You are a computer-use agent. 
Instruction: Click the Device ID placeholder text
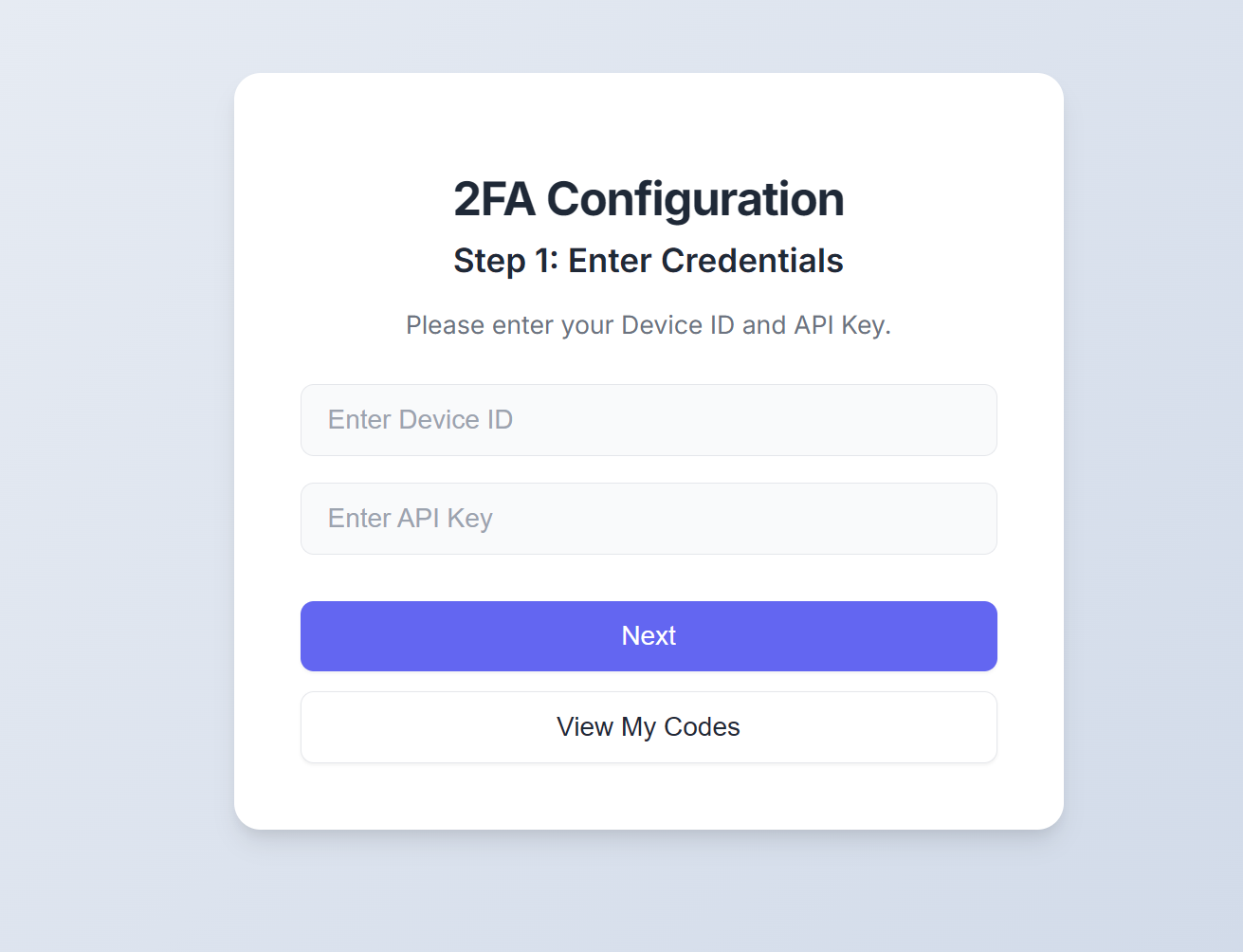click(x=420, y=420)
